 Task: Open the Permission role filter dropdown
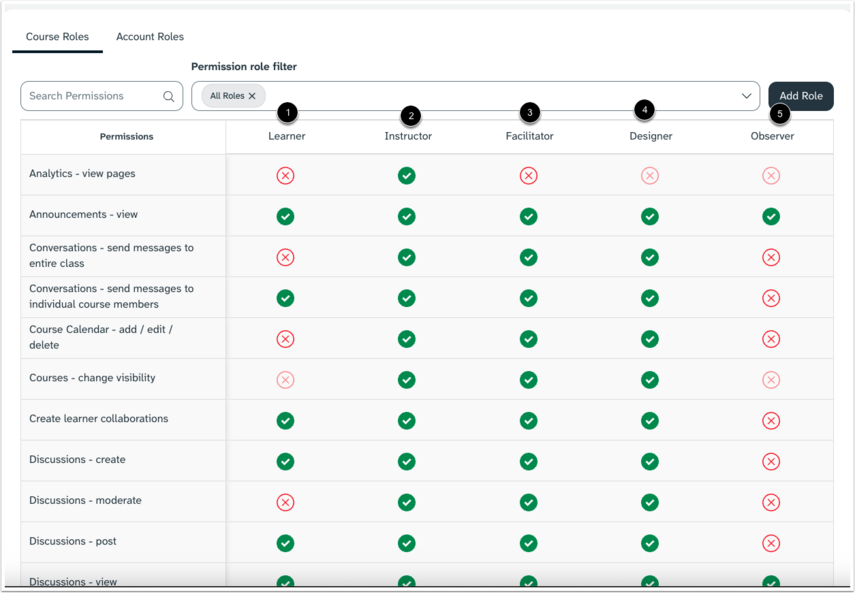coord(745,95)
